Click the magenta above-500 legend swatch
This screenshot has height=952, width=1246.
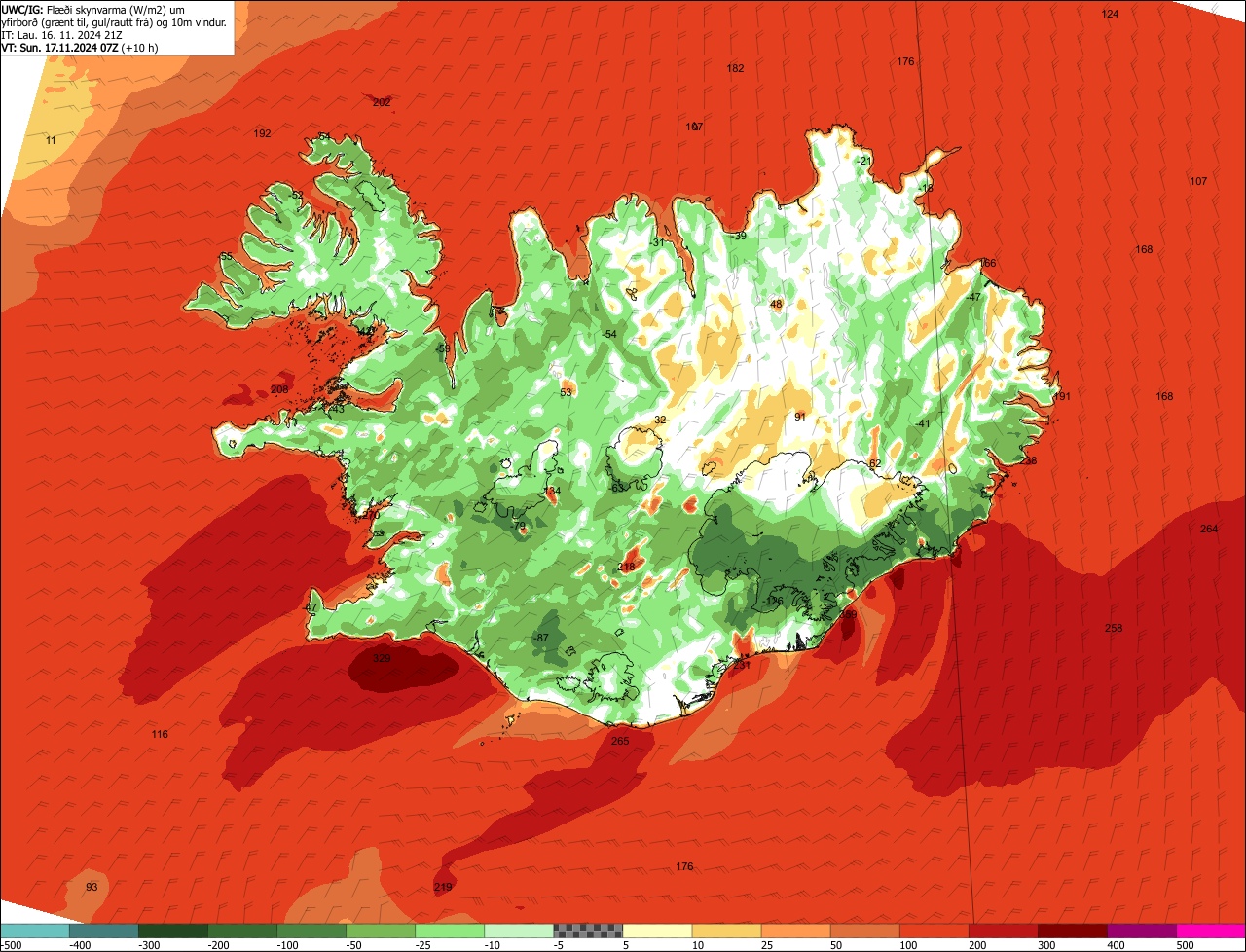coord(1211,931)
